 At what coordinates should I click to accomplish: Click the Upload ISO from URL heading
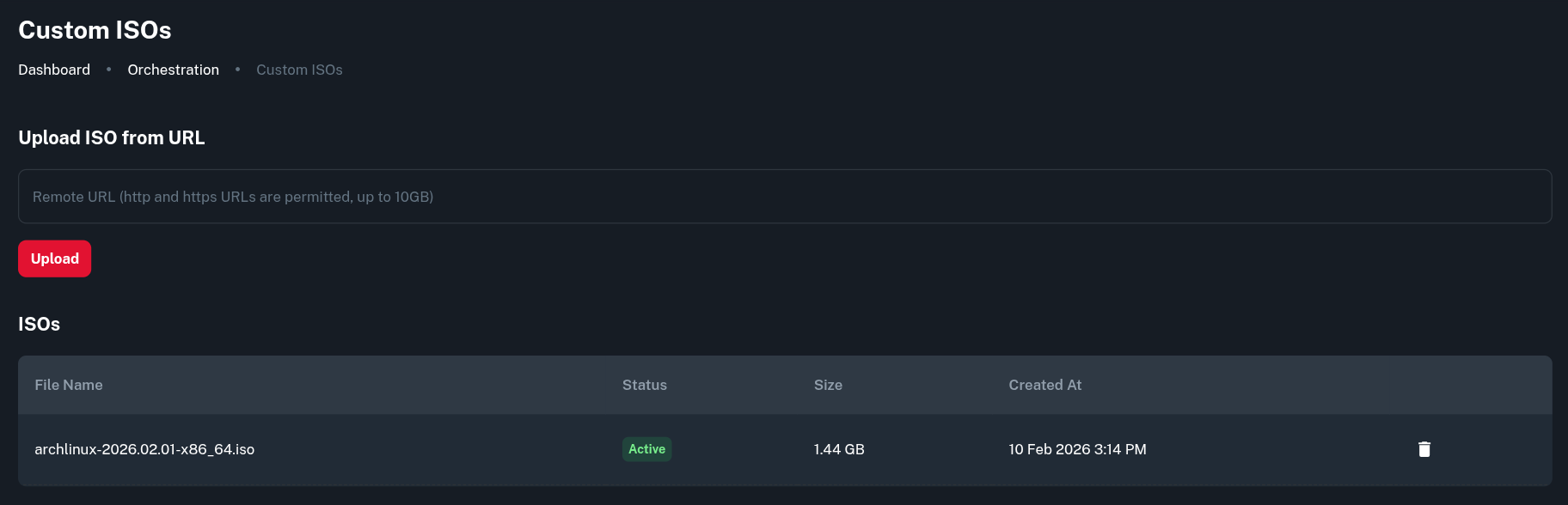coord(112,137)
